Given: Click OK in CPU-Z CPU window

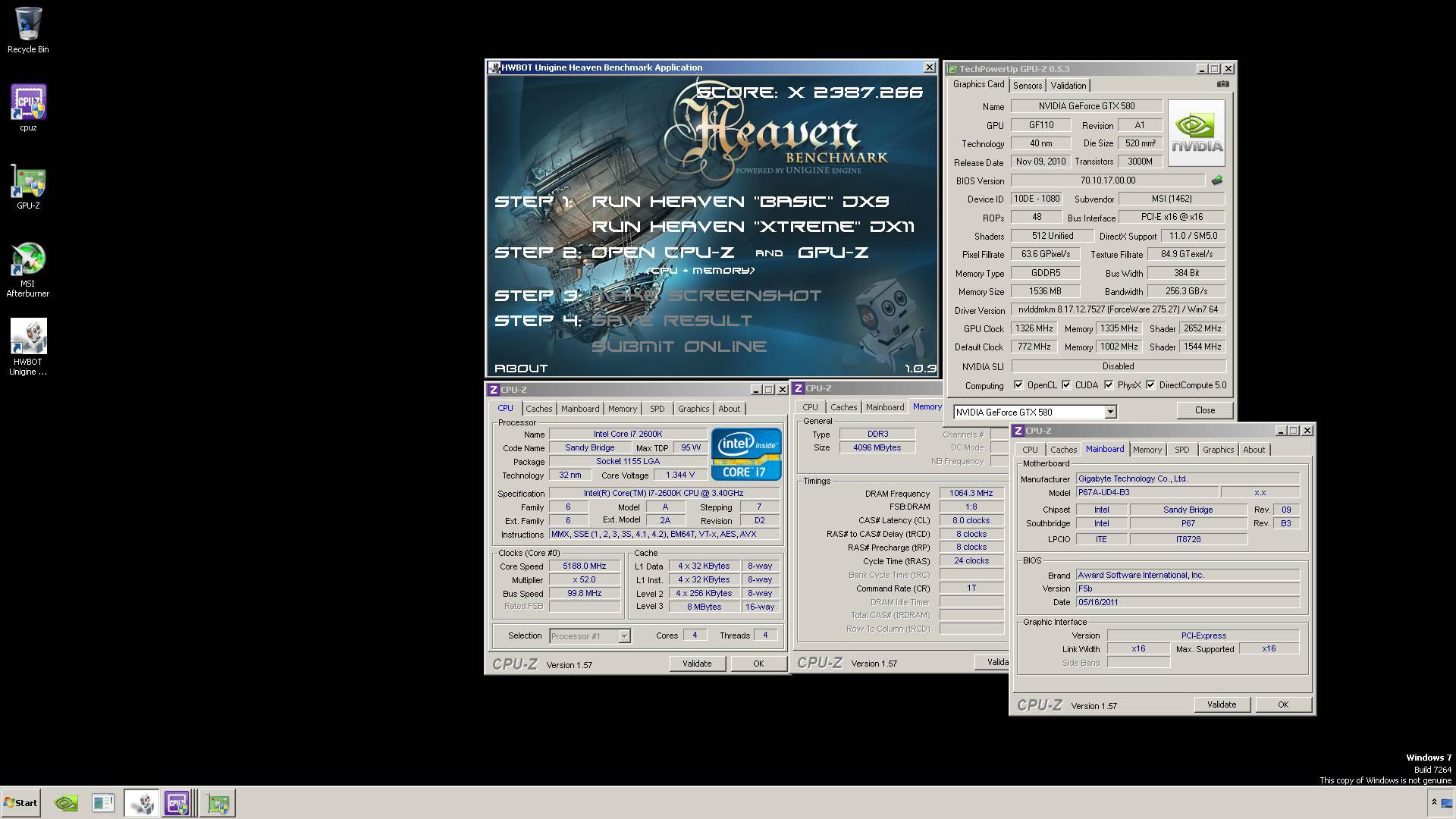Looking at the screenshot, I should pos(758,664).
